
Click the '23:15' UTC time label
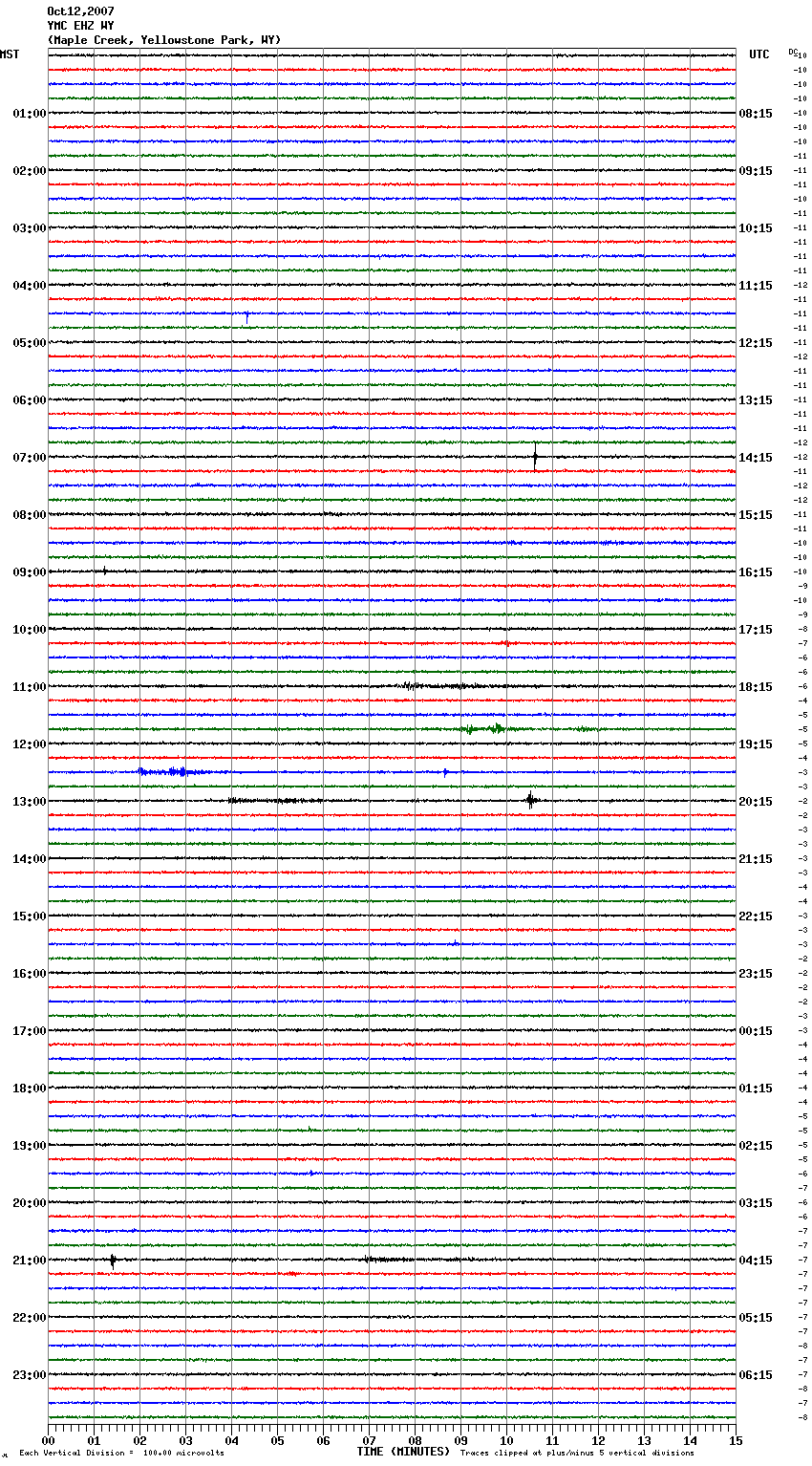[x=756, y=974]
